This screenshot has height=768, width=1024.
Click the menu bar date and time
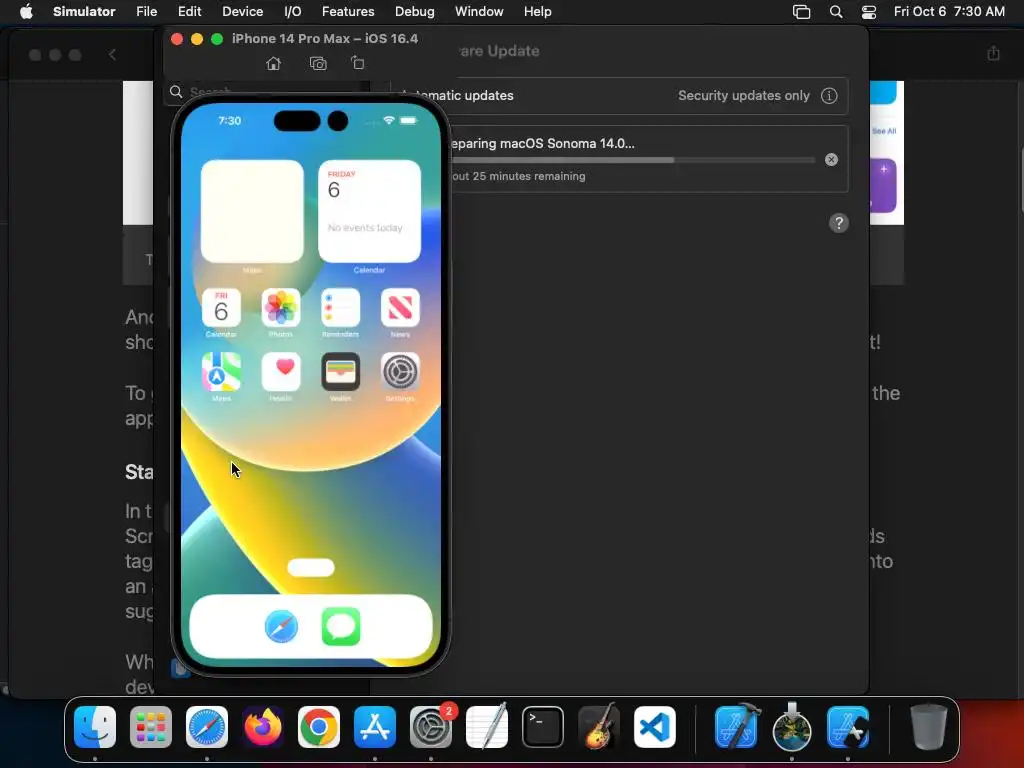949,12
